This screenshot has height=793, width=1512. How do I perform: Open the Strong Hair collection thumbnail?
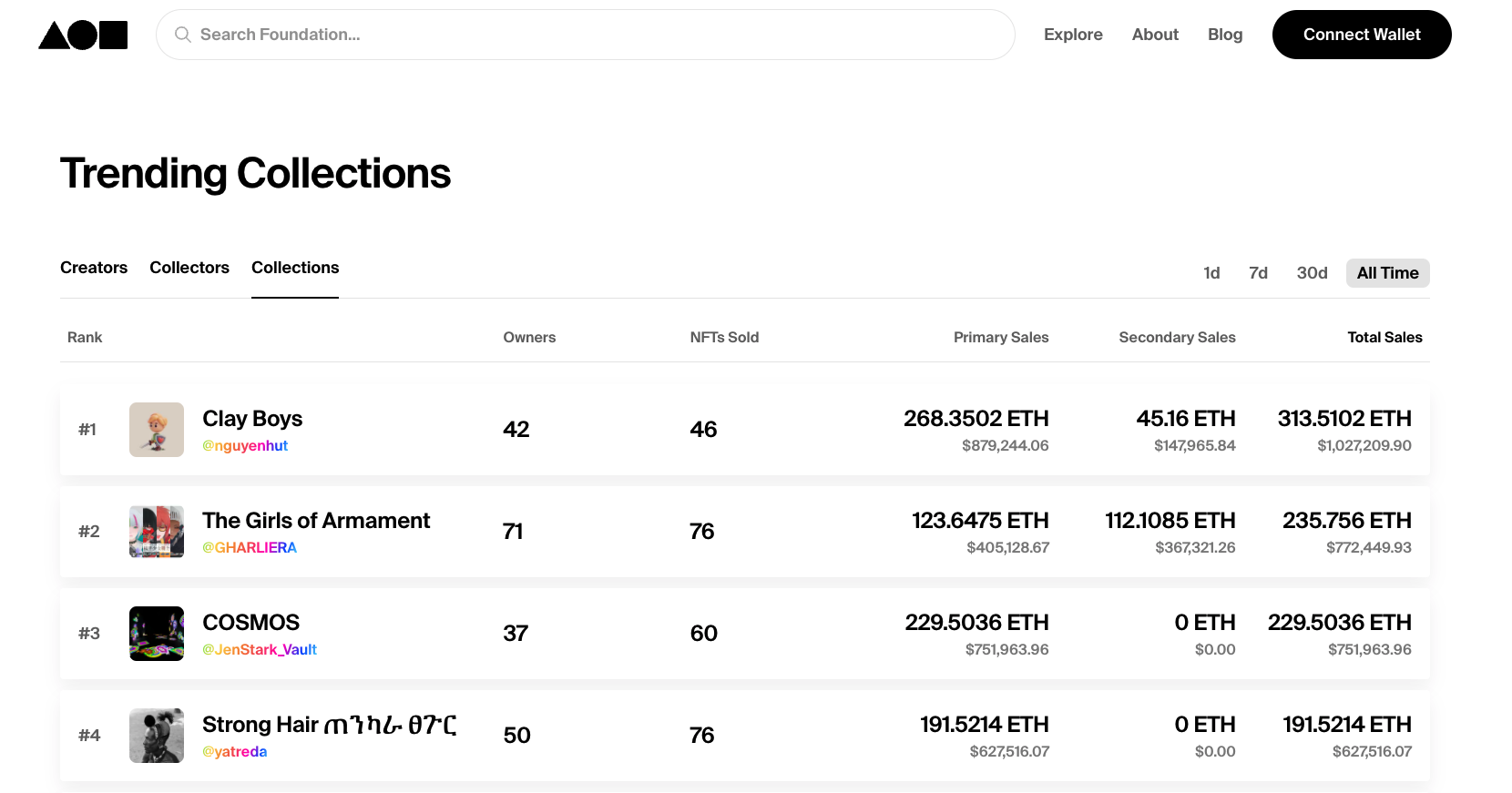[x=157, y=736]
